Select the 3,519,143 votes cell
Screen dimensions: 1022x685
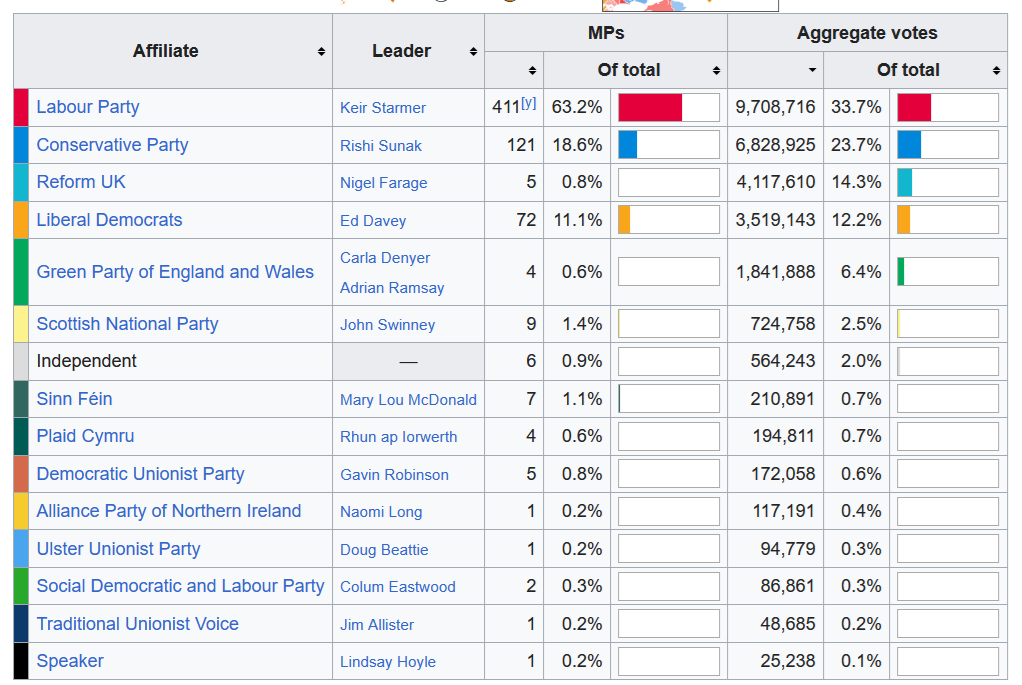(776, 220)
